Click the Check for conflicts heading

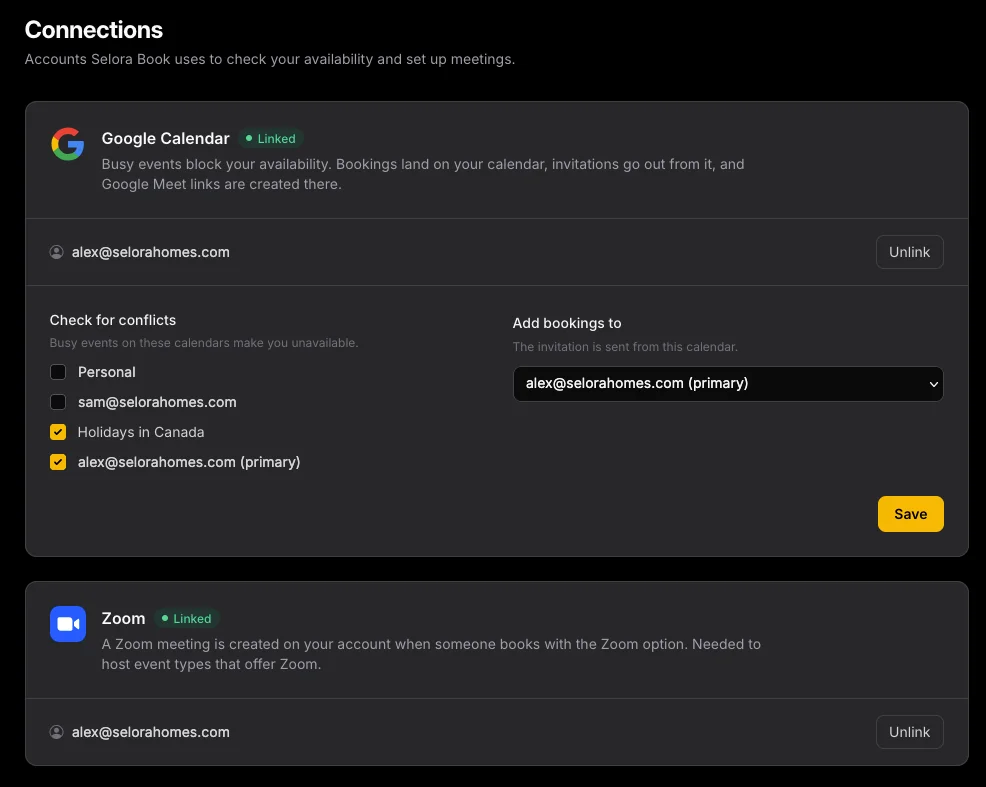(113, 320)
